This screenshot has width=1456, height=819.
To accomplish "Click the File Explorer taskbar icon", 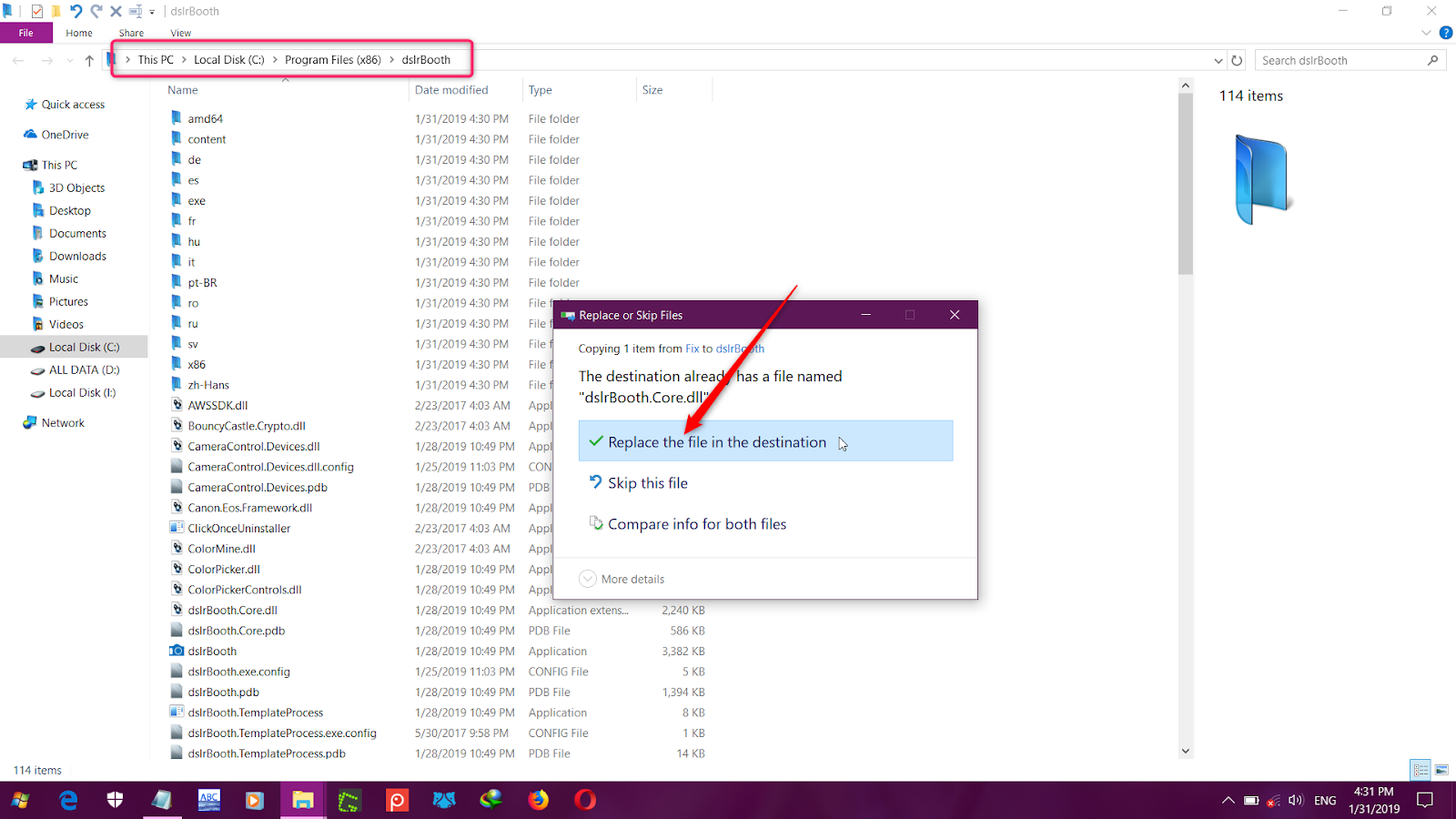I will pyautogui.click(x=303, y=800).
